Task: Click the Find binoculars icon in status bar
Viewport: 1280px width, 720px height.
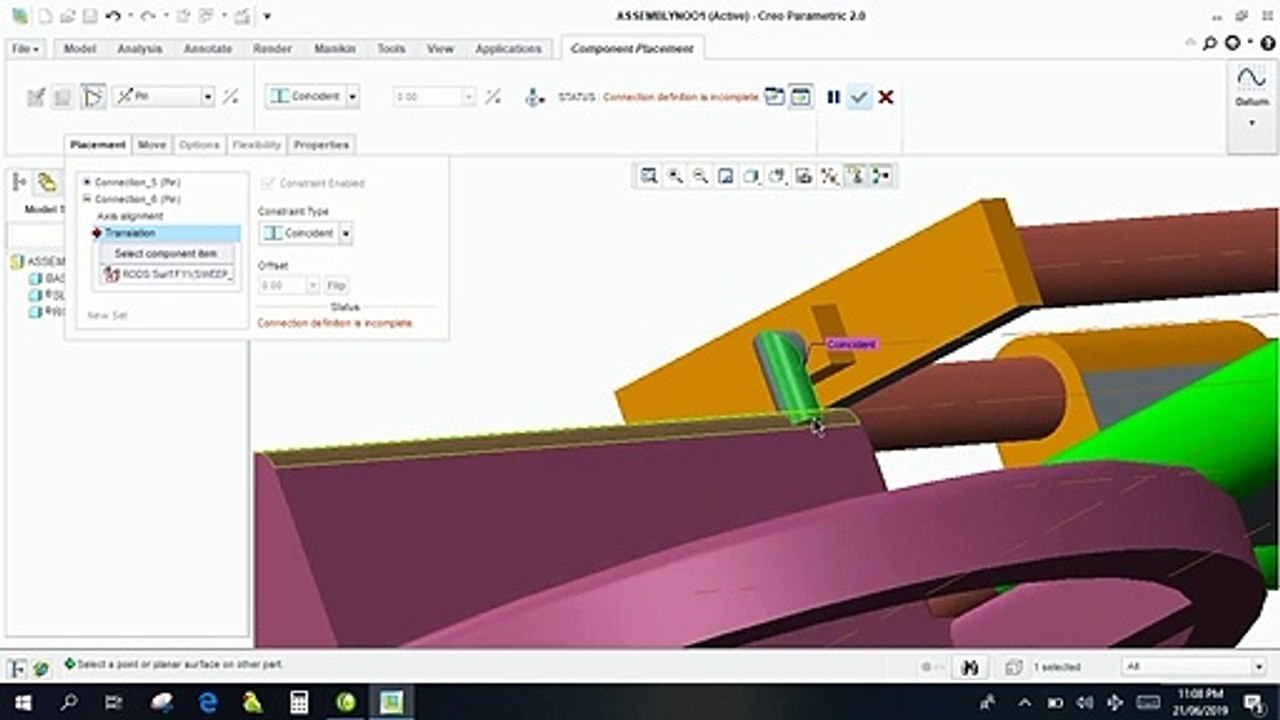Action: pos(968,666)
